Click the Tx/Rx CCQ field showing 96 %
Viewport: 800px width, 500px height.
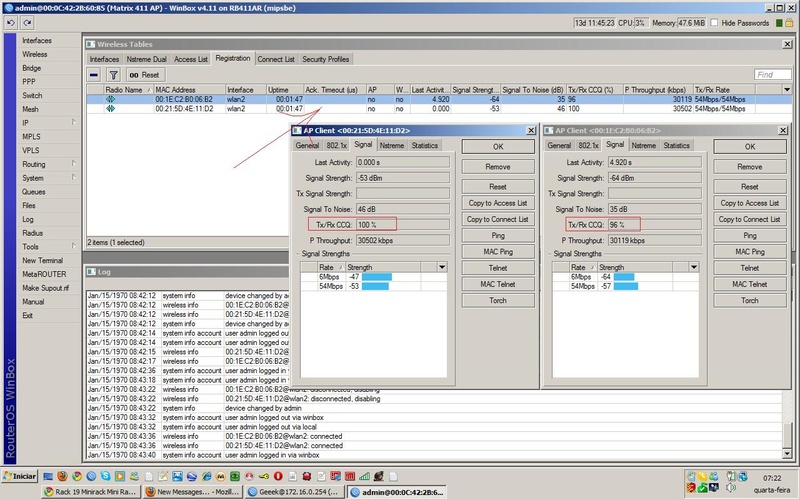click(655, 224)
